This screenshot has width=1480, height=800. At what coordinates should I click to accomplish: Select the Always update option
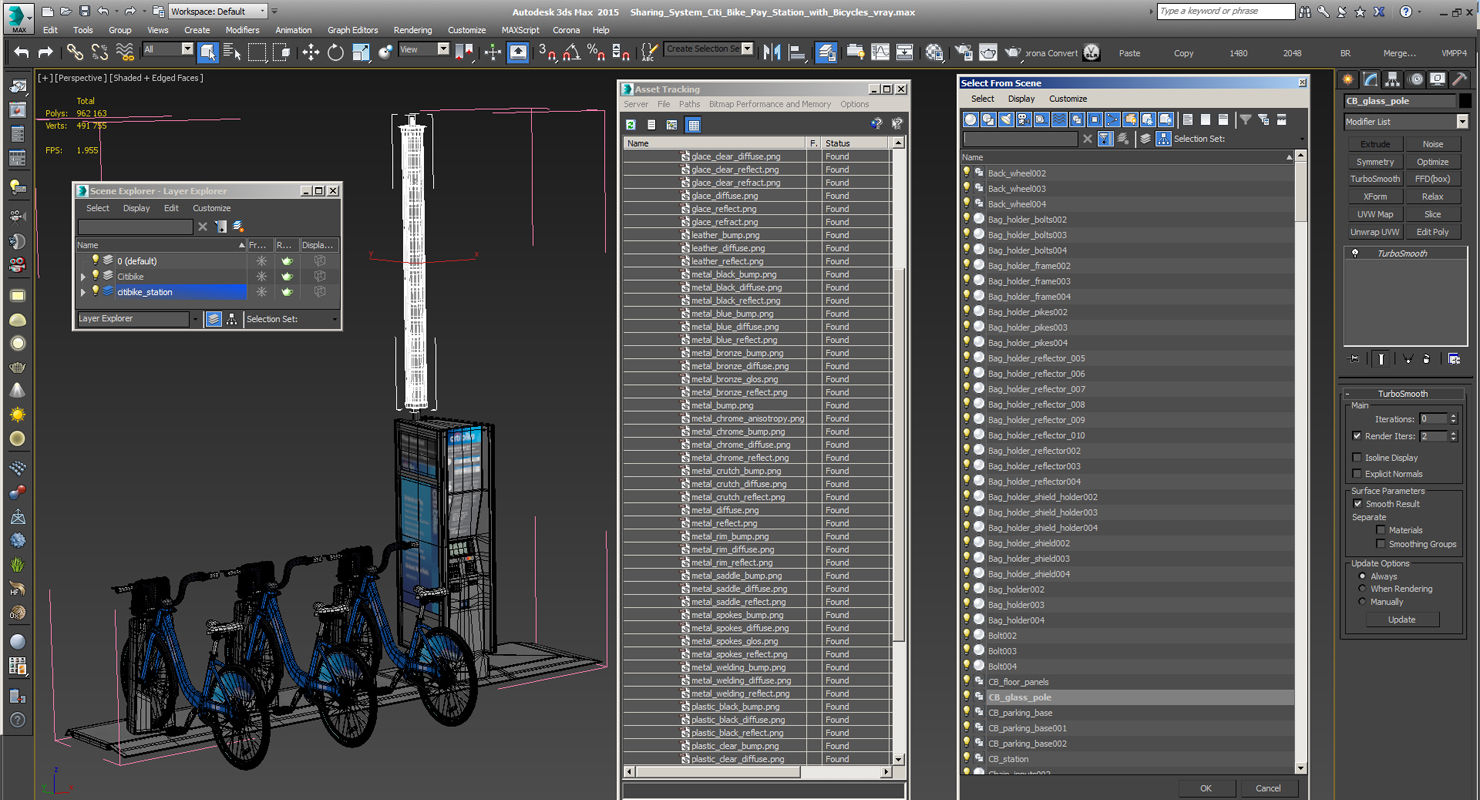1362,577
